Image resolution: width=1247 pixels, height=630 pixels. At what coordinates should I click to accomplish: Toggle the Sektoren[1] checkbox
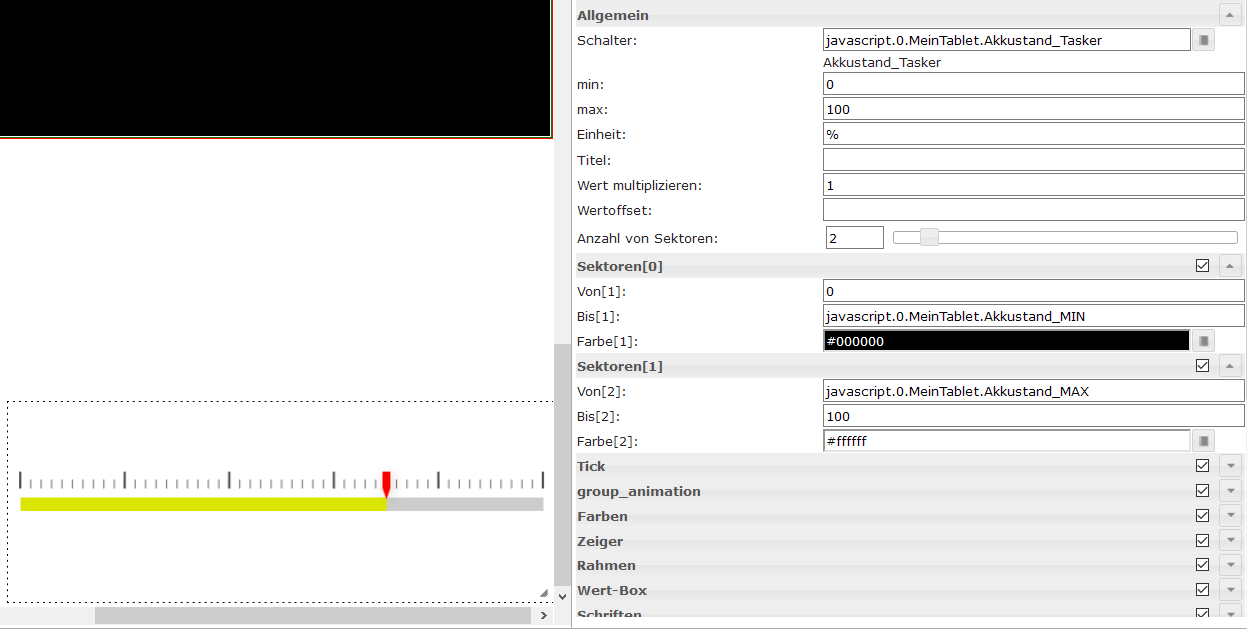click(x=1202, y=366)
